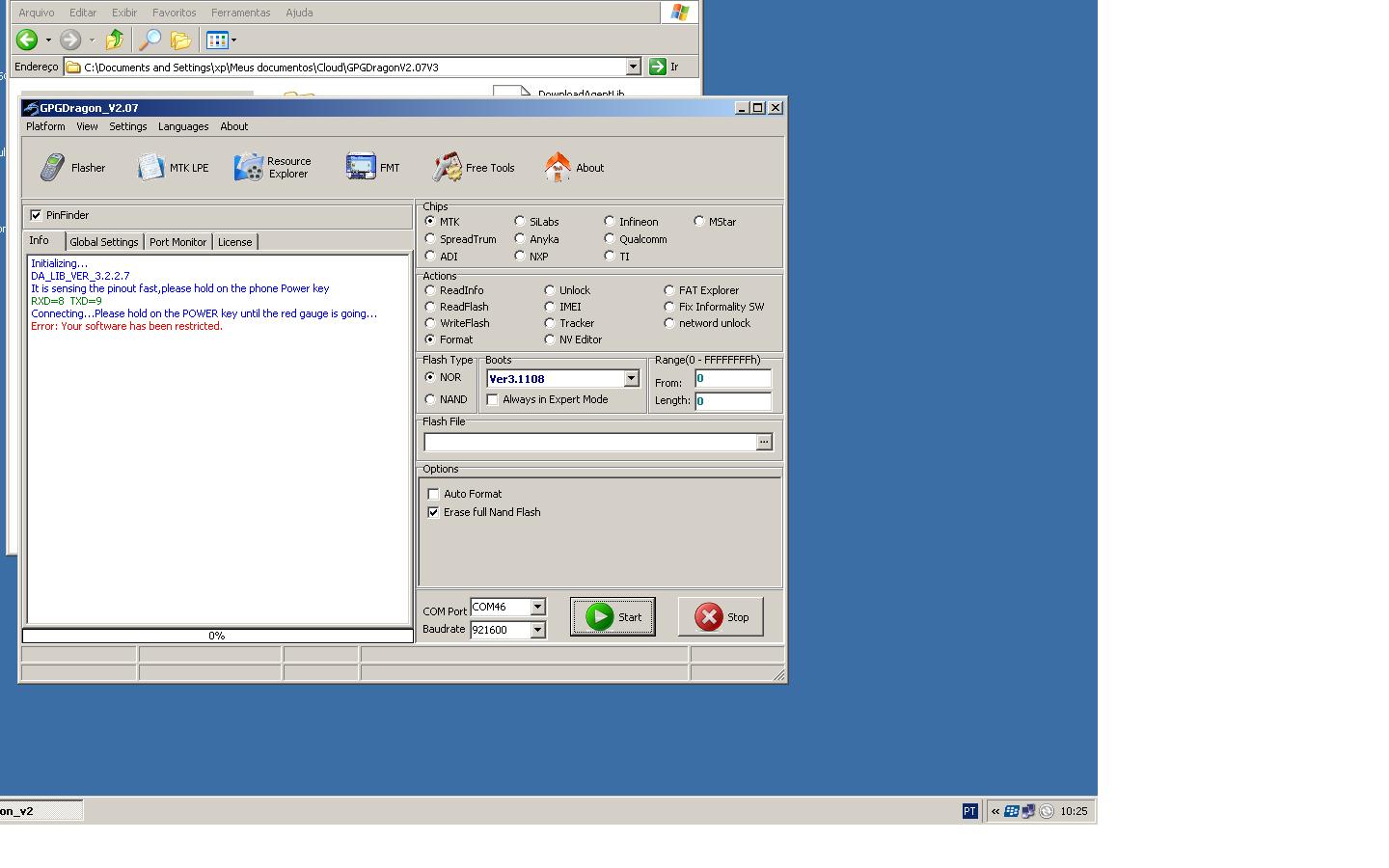Go back in Explorer window
The image size is (1389, 868).
[27, 40]
